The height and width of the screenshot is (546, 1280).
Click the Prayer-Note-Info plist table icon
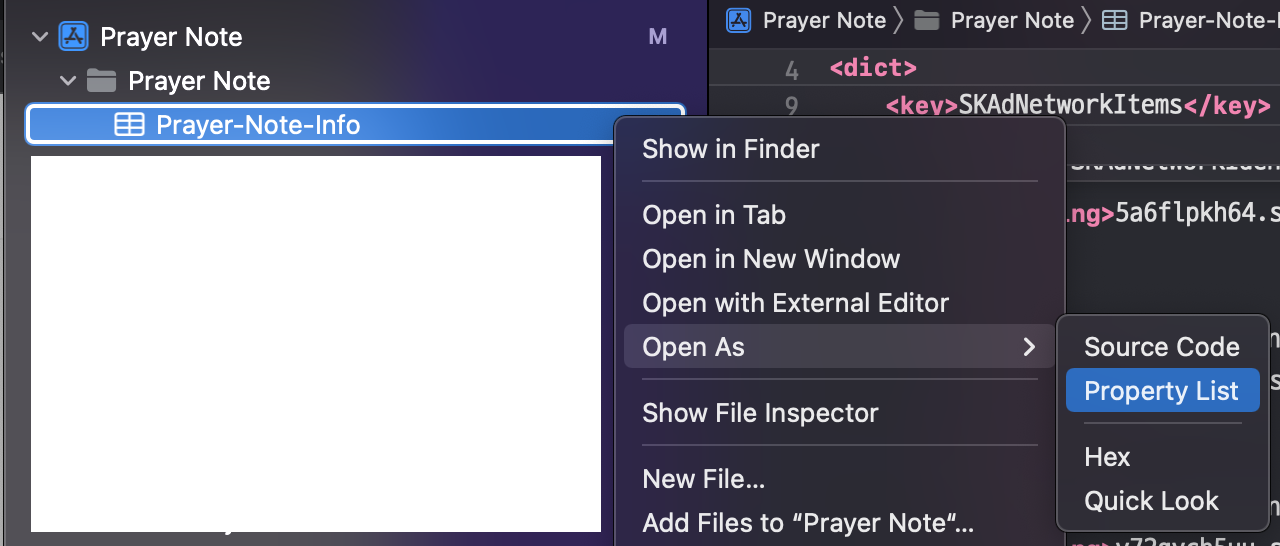pos(130,125)
